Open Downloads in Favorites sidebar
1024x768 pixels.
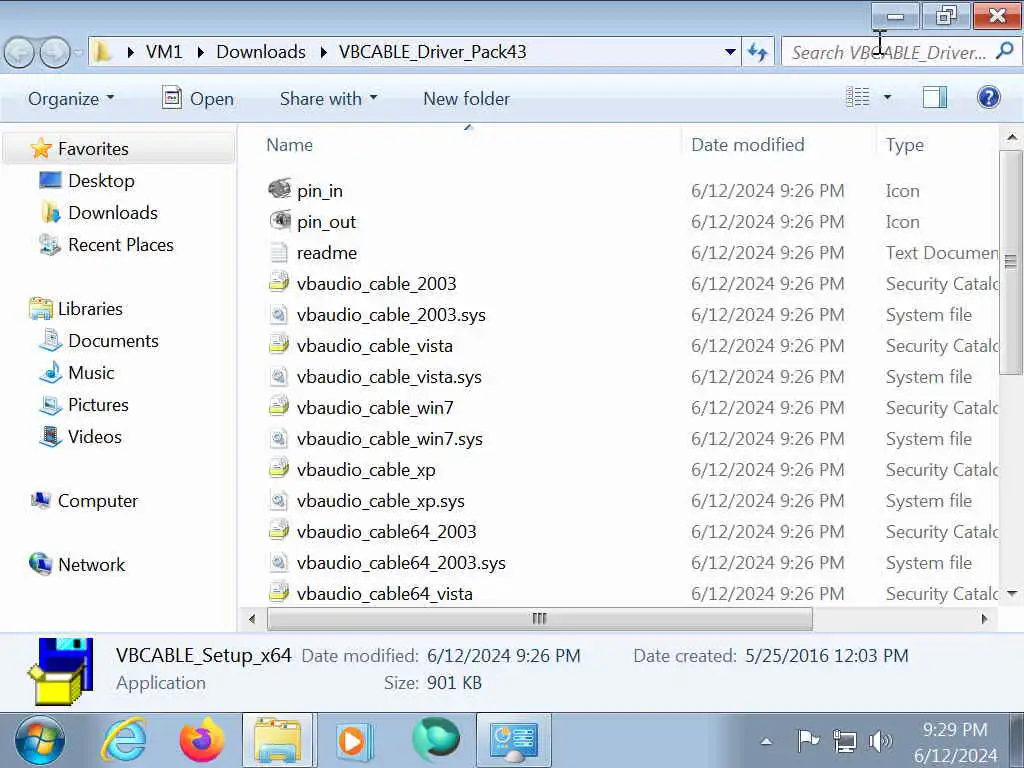coord(113,212)
